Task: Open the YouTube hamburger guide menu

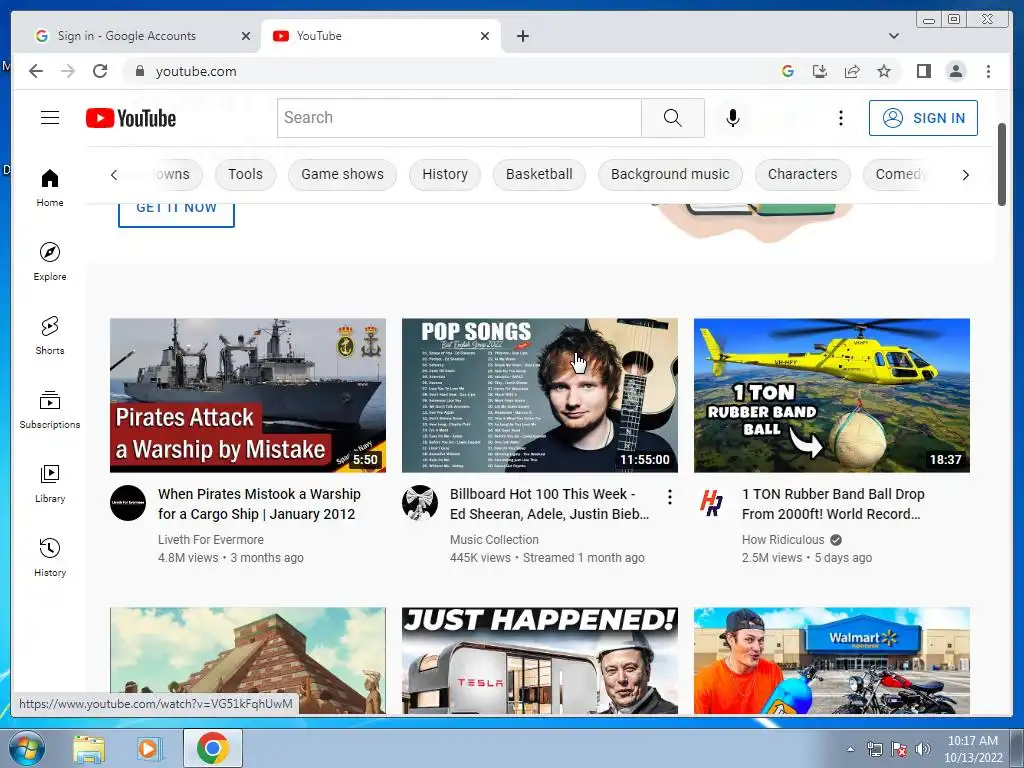Action: point(50,118)
